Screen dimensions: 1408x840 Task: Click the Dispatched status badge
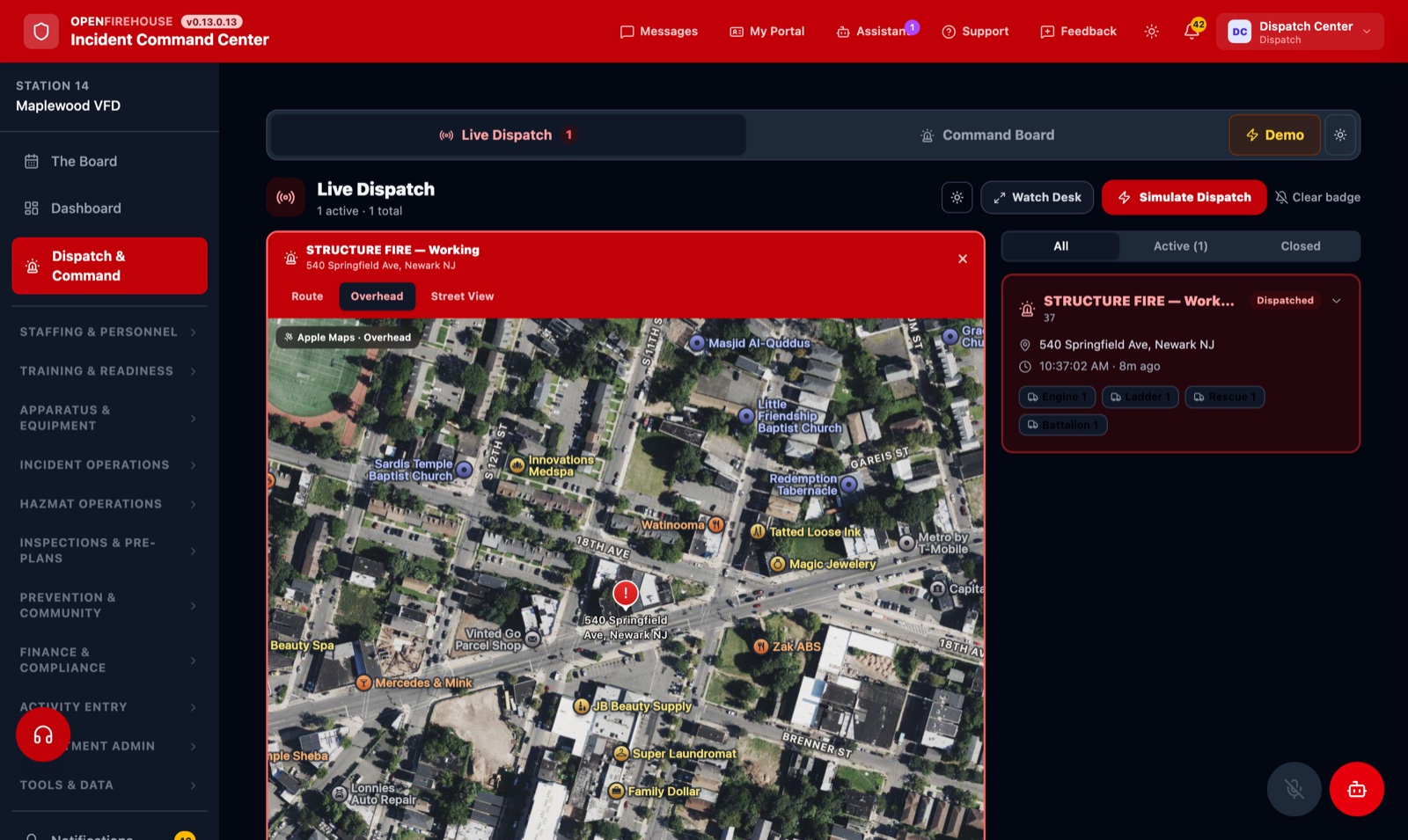1285,301
